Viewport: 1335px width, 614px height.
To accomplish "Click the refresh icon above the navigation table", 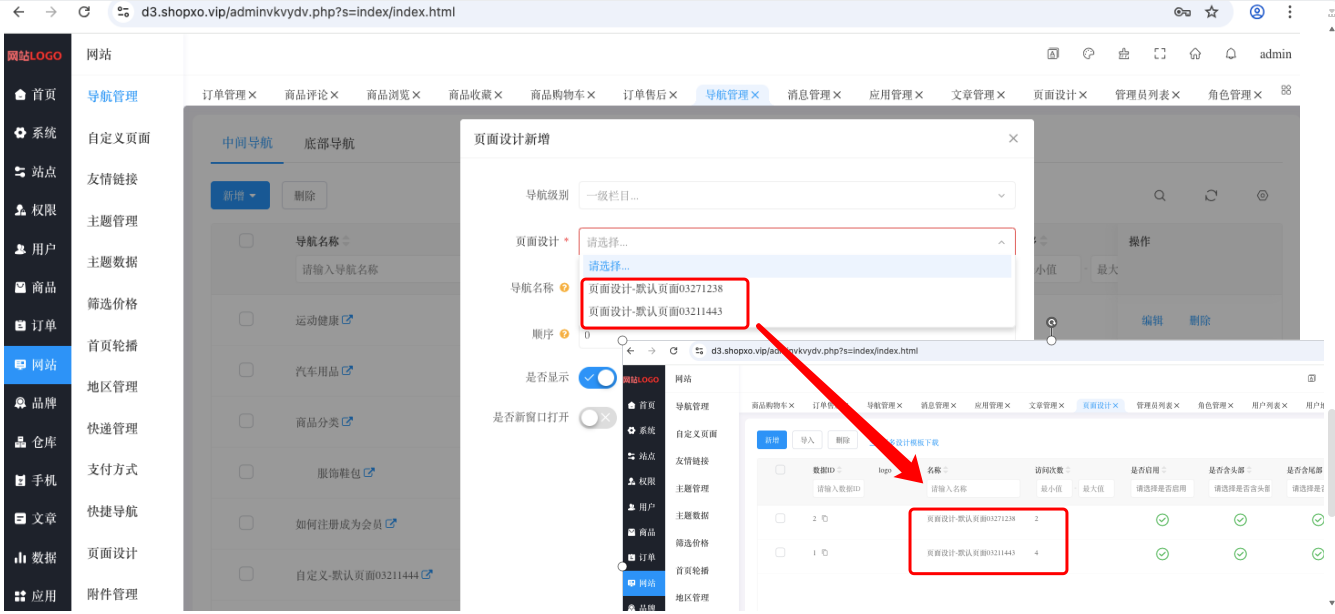I will [x=1211, y=196].
